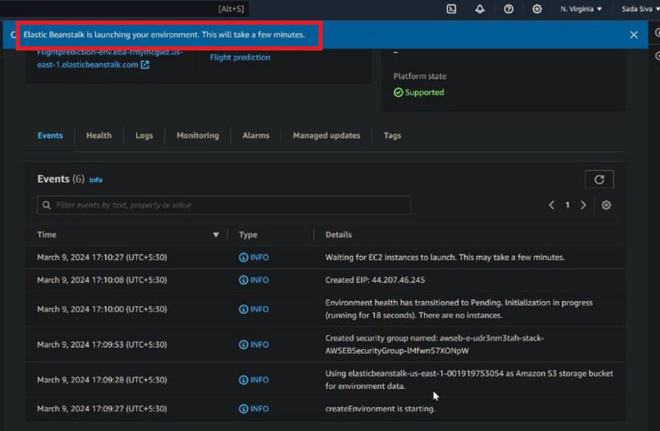Open events table preferences gear
The image size is (660, 431).
[x=606, y=205]
